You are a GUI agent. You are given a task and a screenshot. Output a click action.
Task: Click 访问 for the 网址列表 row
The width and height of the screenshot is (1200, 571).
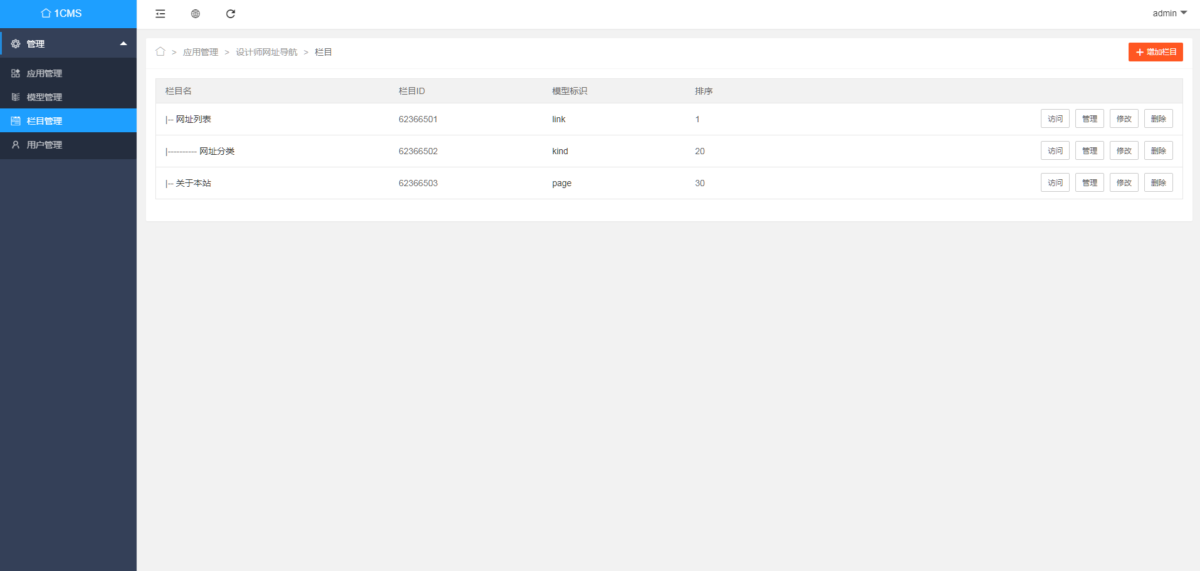click(1055, 119)
